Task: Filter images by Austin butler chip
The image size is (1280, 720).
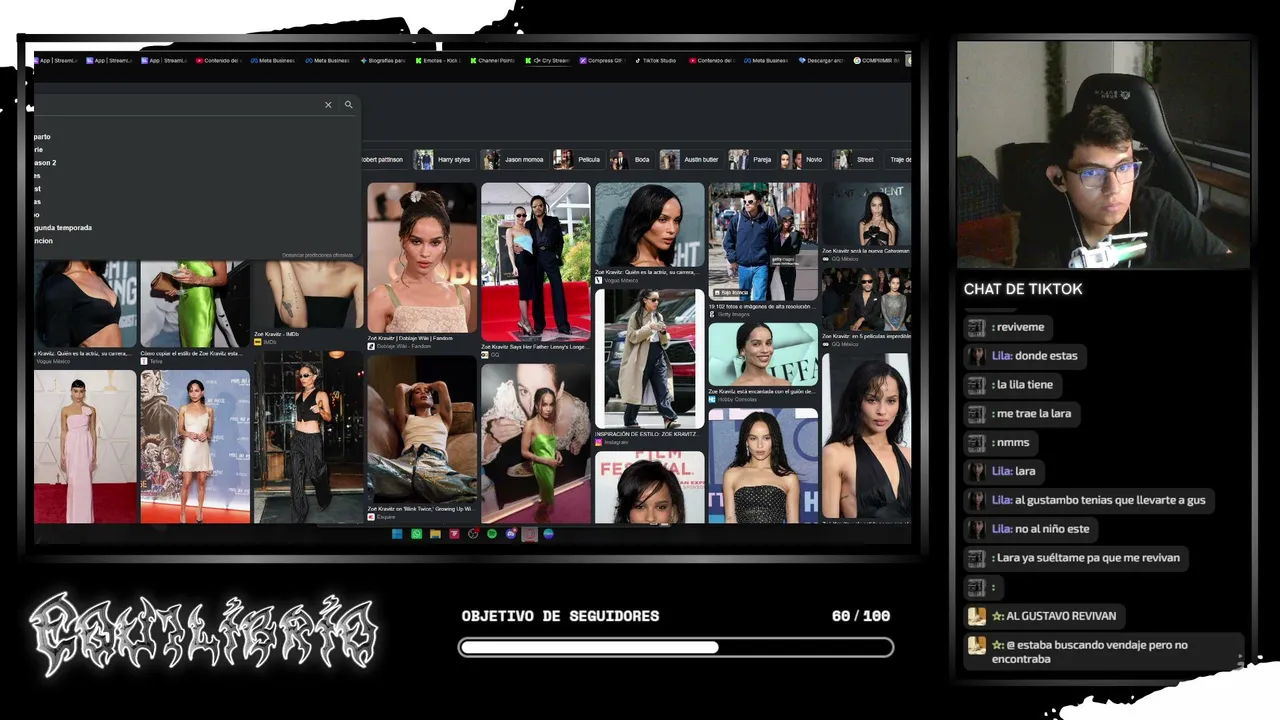Action: pos(690,160)
